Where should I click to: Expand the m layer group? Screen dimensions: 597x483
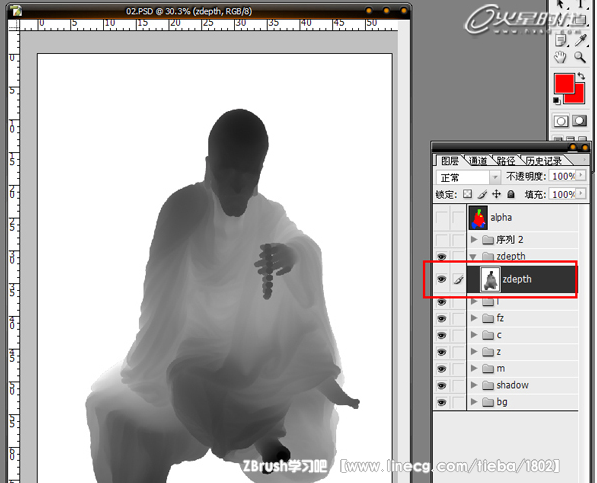point(474,368)
